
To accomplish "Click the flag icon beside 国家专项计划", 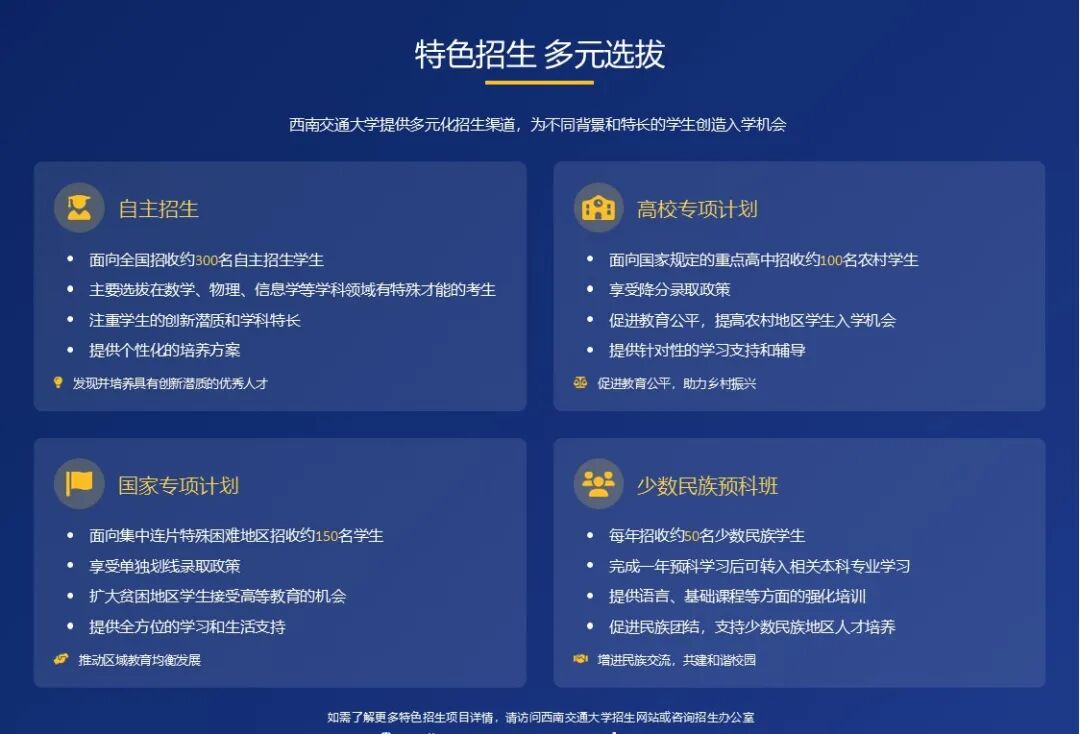I will pos(79,483).
